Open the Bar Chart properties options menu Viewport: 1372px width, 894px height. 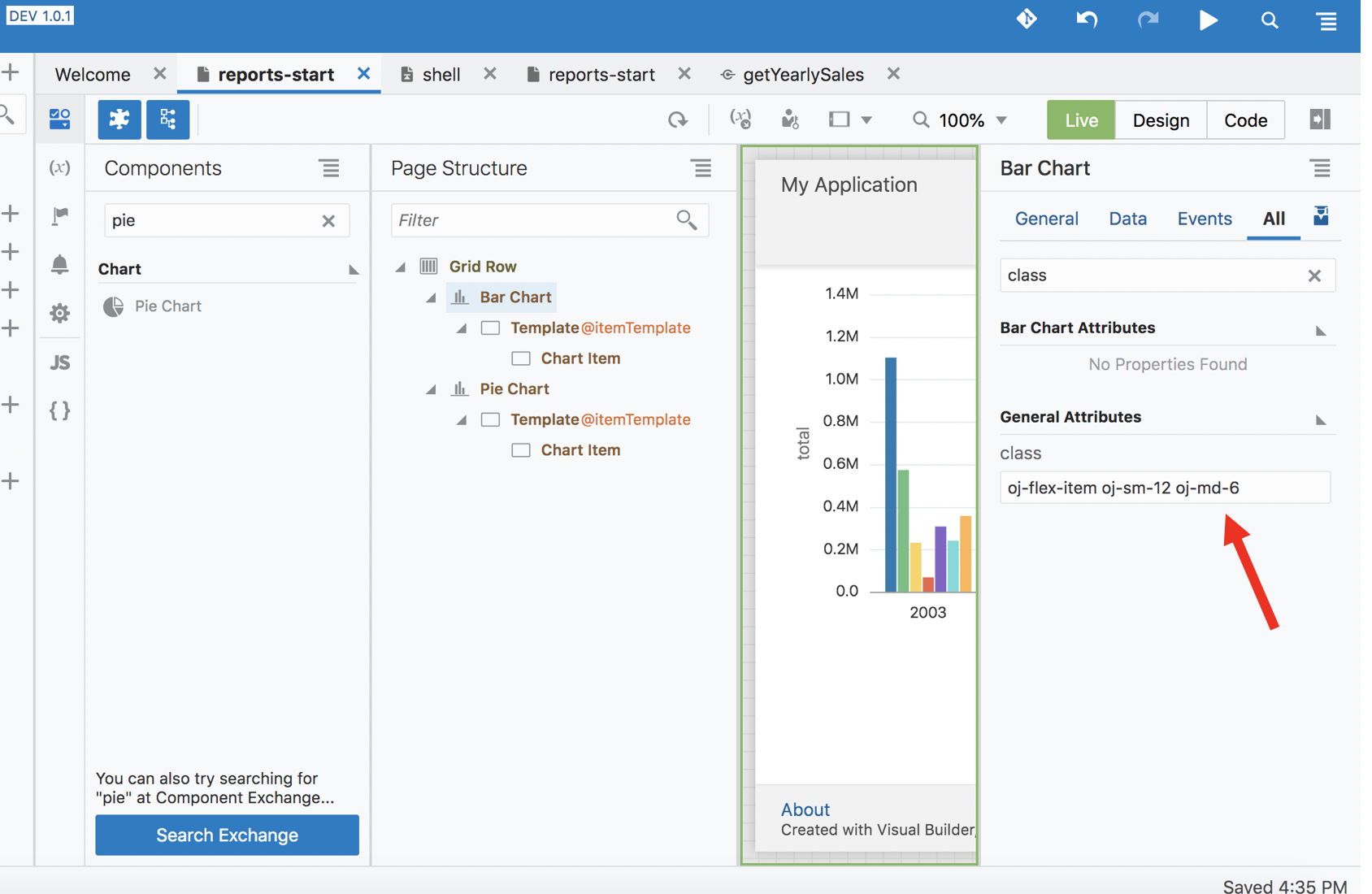click(1321, 168)
